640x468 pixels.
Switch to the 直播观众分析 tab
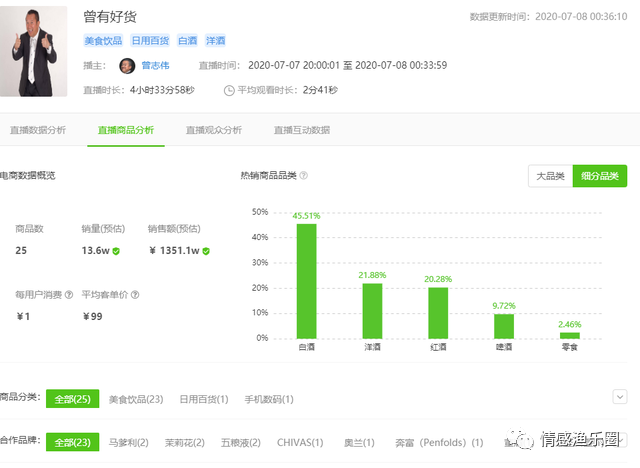(x=214, y=130)
